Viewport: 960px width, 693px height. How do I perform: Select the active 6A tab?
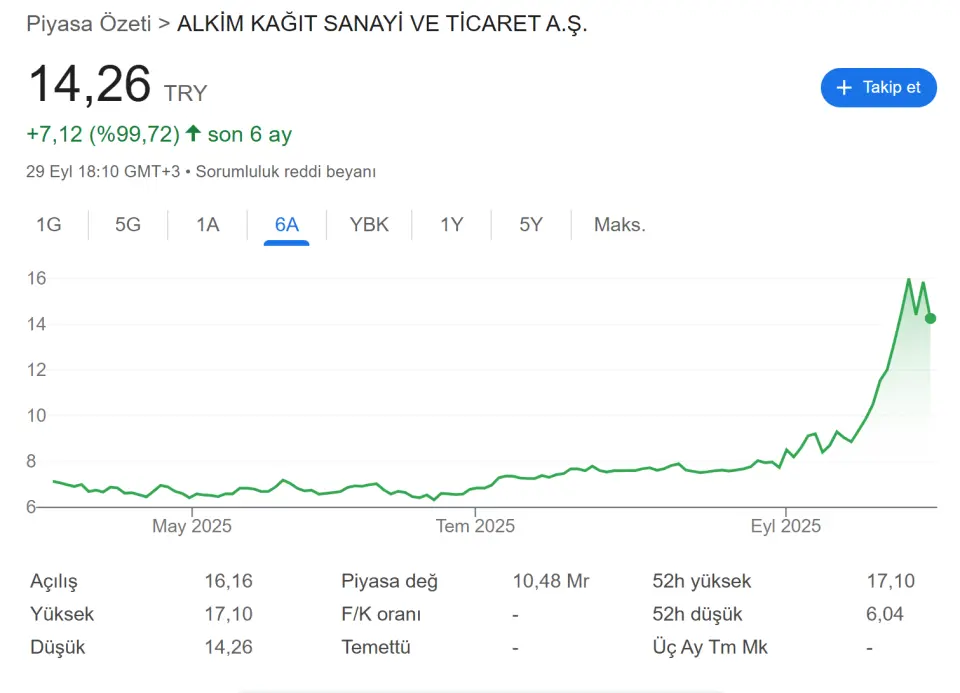pyautogui.click(x=287, y=225)
